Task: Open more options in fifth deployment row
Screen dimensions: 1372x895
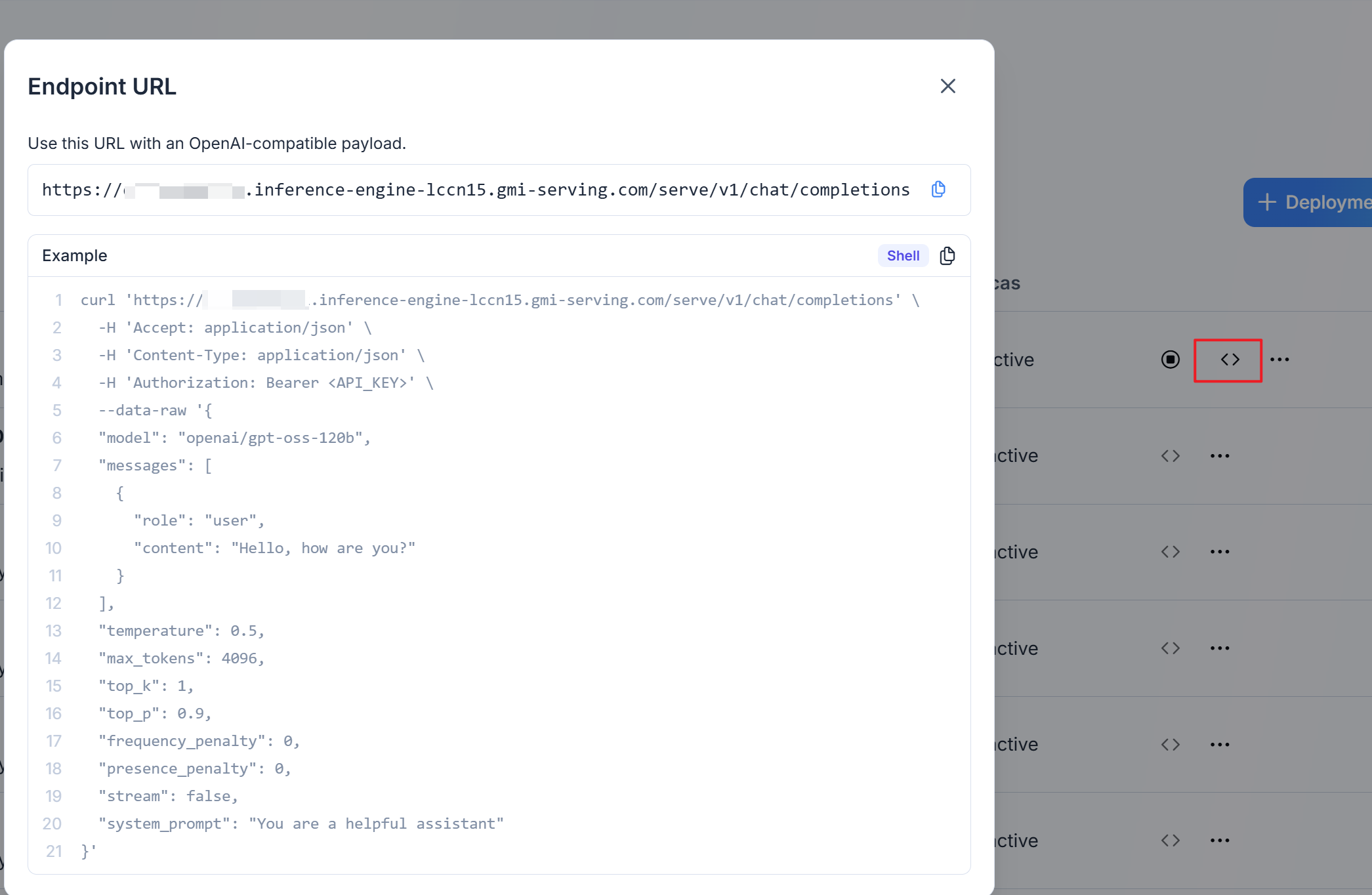Action: (1220, 745)
